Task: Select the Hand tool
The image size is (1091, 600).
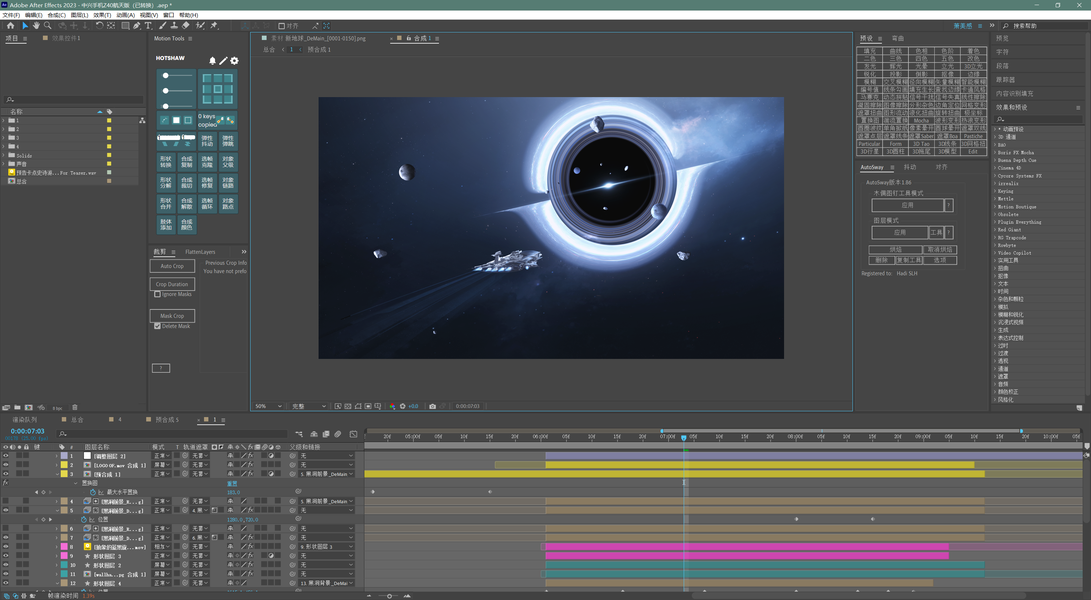Action: coord(36,26)
